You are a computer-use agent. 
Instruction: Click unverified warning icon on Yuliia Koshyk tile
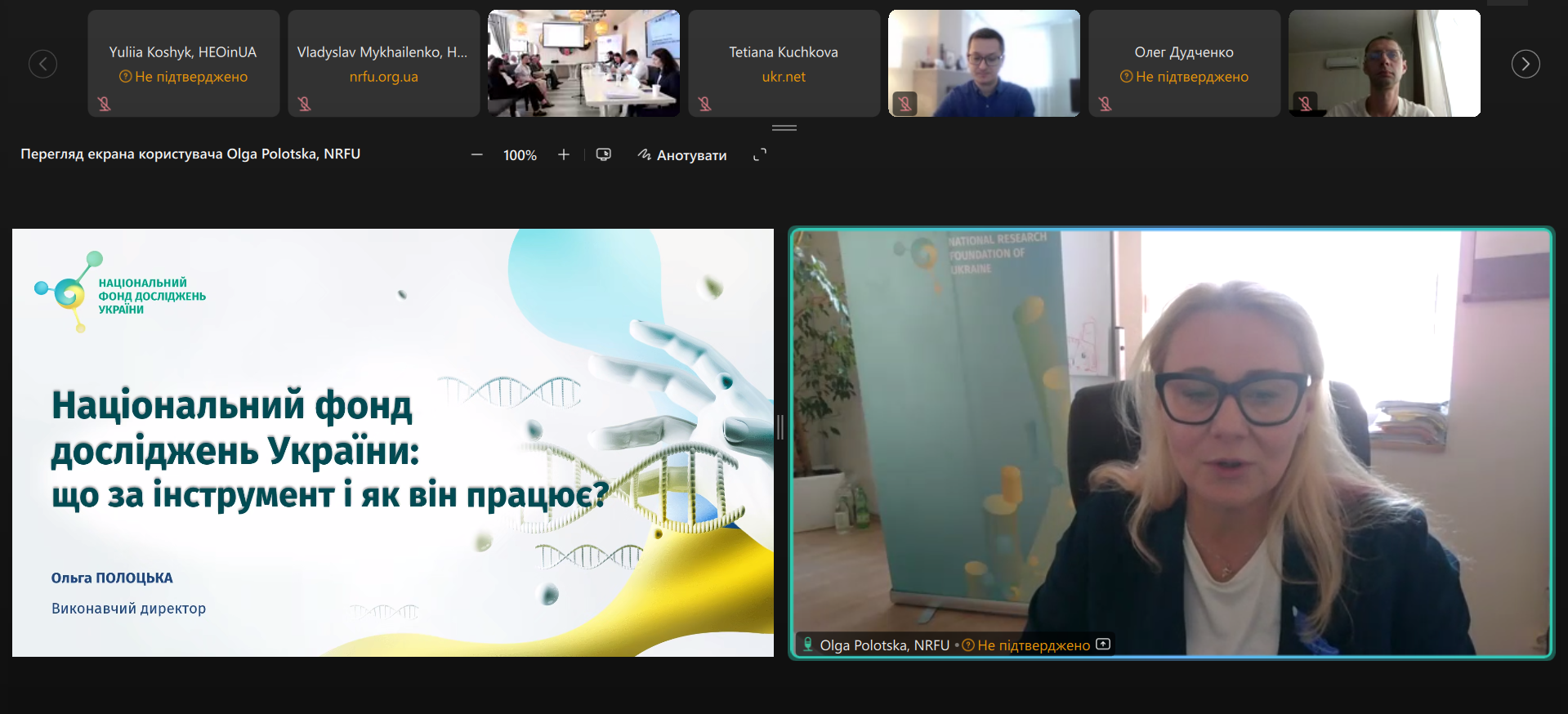coord(125,77)
